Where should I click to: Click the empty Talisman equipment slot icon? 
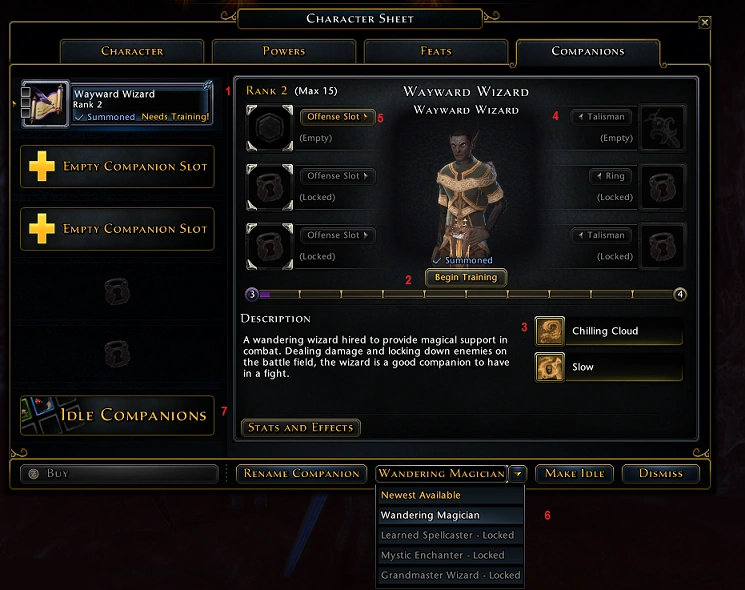[662, 128]
